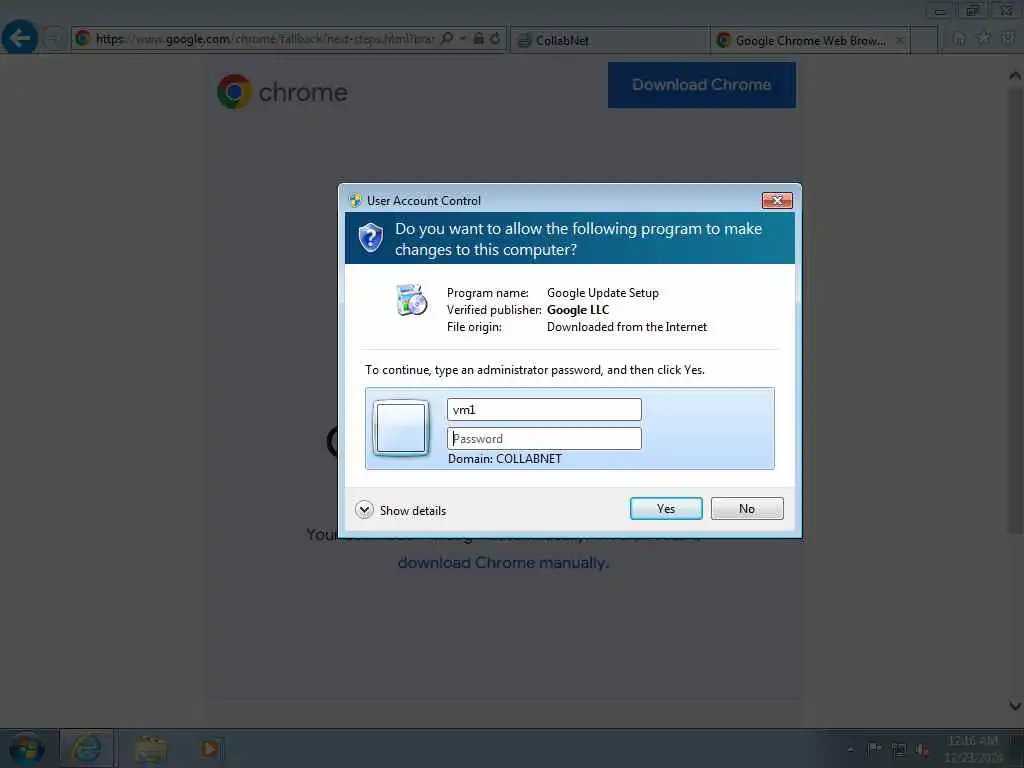Click the Google Update Setup installer icon
The width and height of the screenshot is (1024, 768).
click(411, 300)
